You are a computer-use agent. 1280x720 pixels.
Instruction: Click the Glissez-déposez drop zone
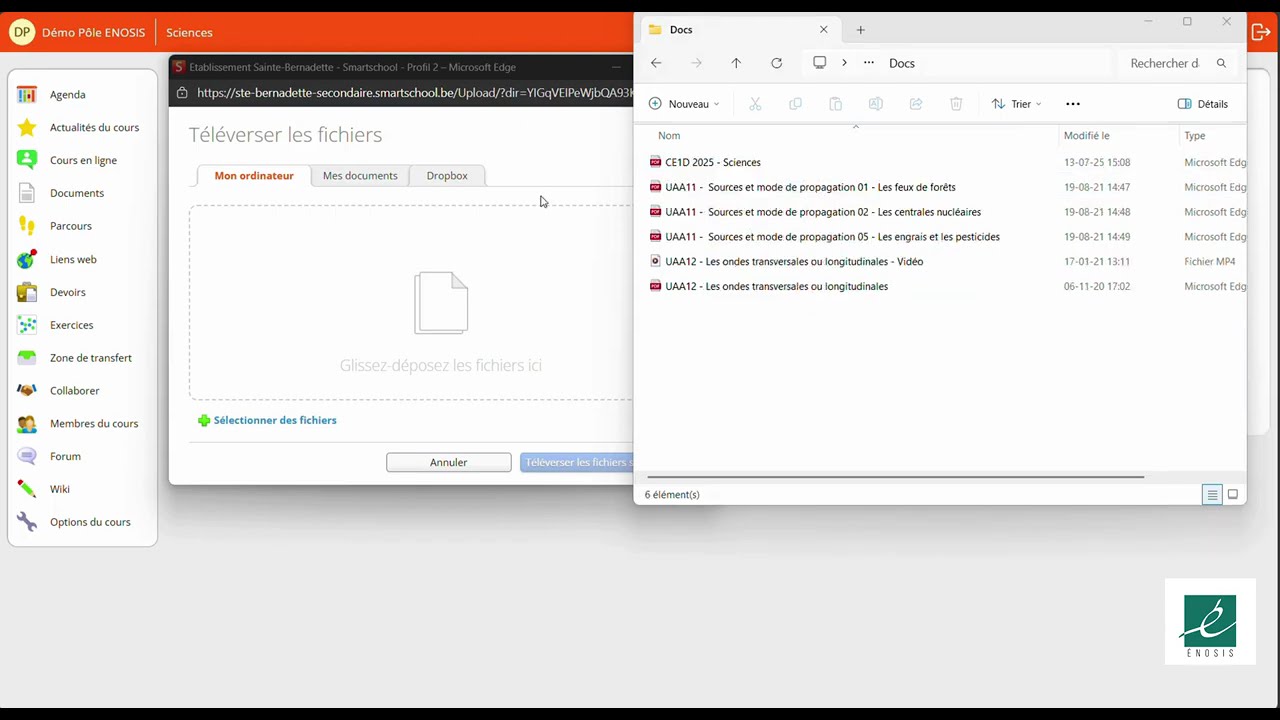pos(411,302)
